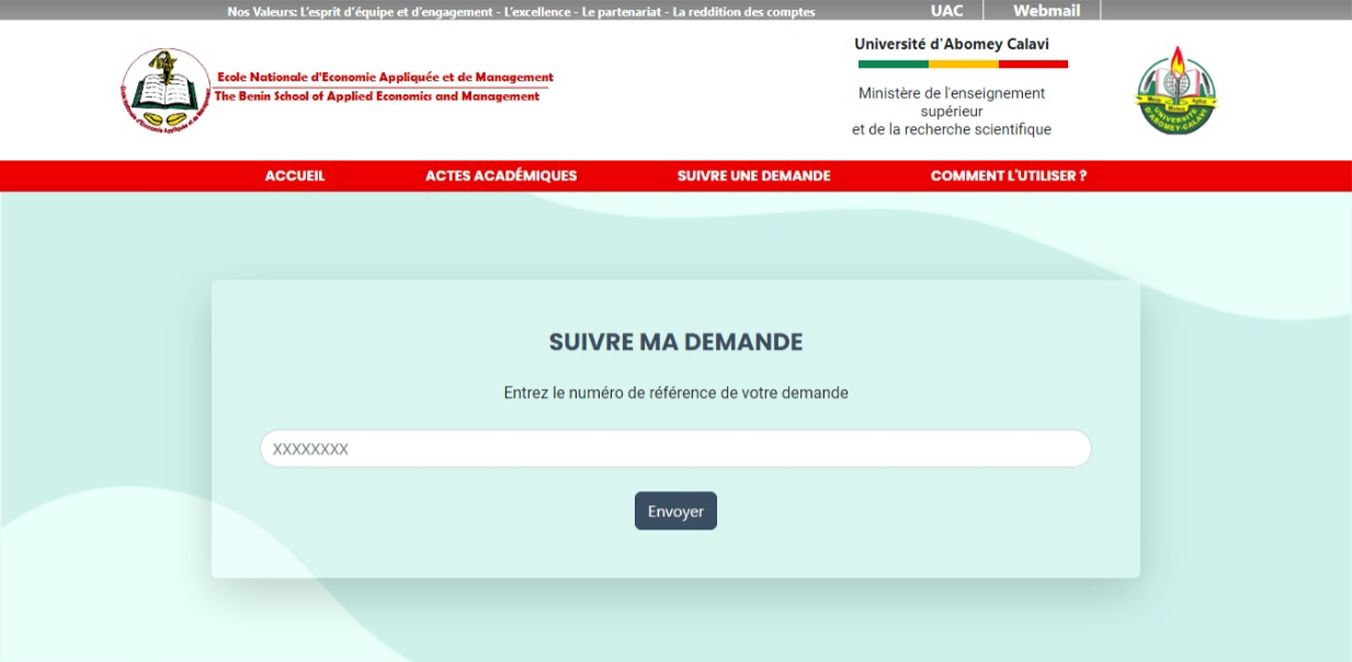Click the Université d'Abomey Calavi heading
1352x662 pixels.
pos(951,44)
